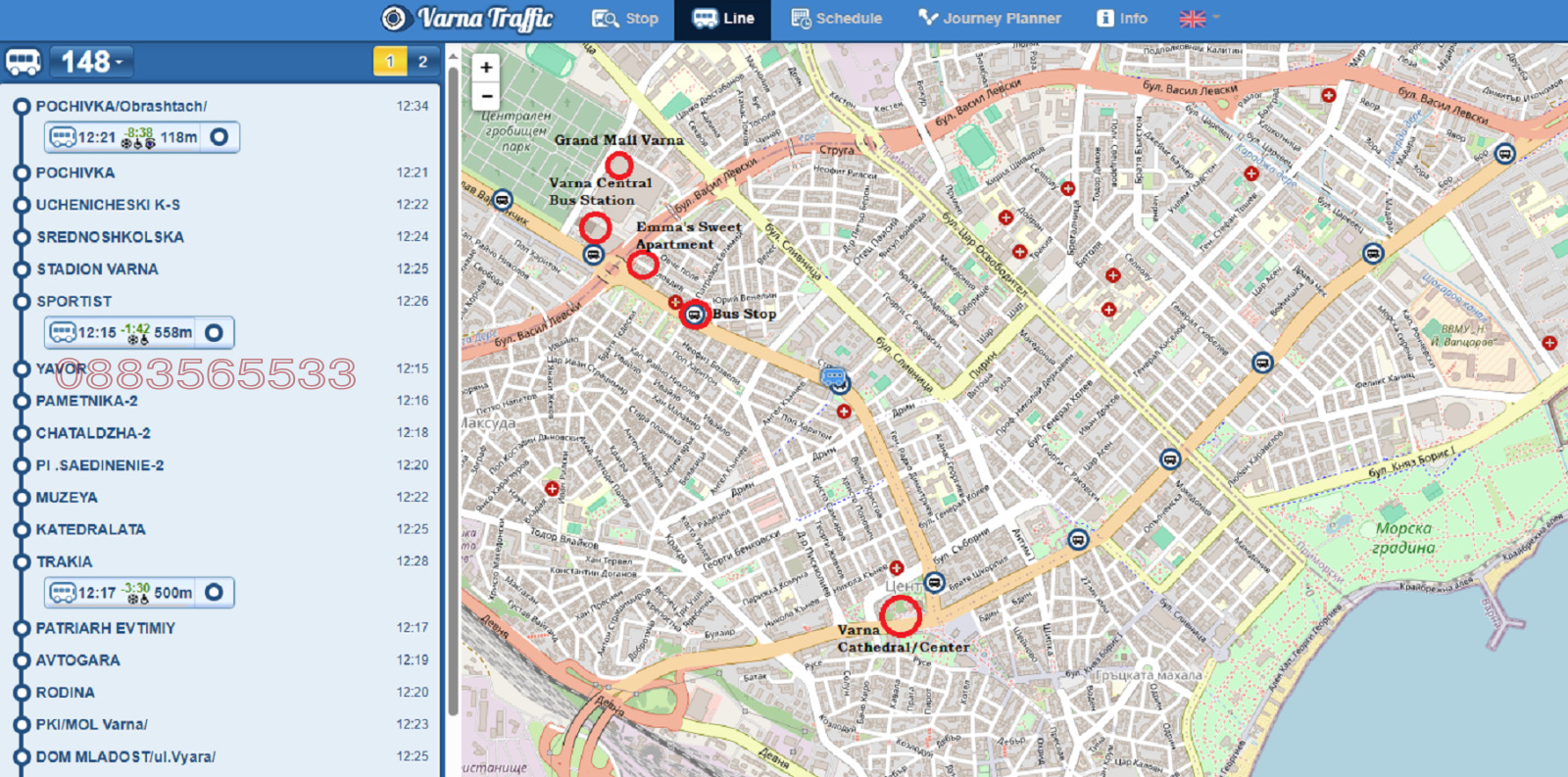The width and height of the screenshot is (1568, 777).
Task: Select direction 1 button
Action: point(390,62)
